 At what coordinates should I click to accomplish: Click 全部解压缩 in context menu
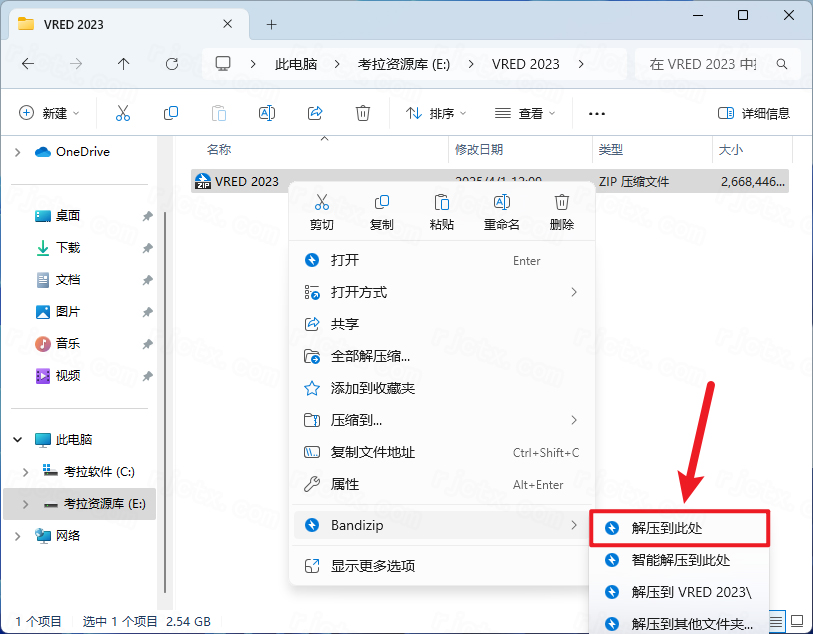coord(370,356)
